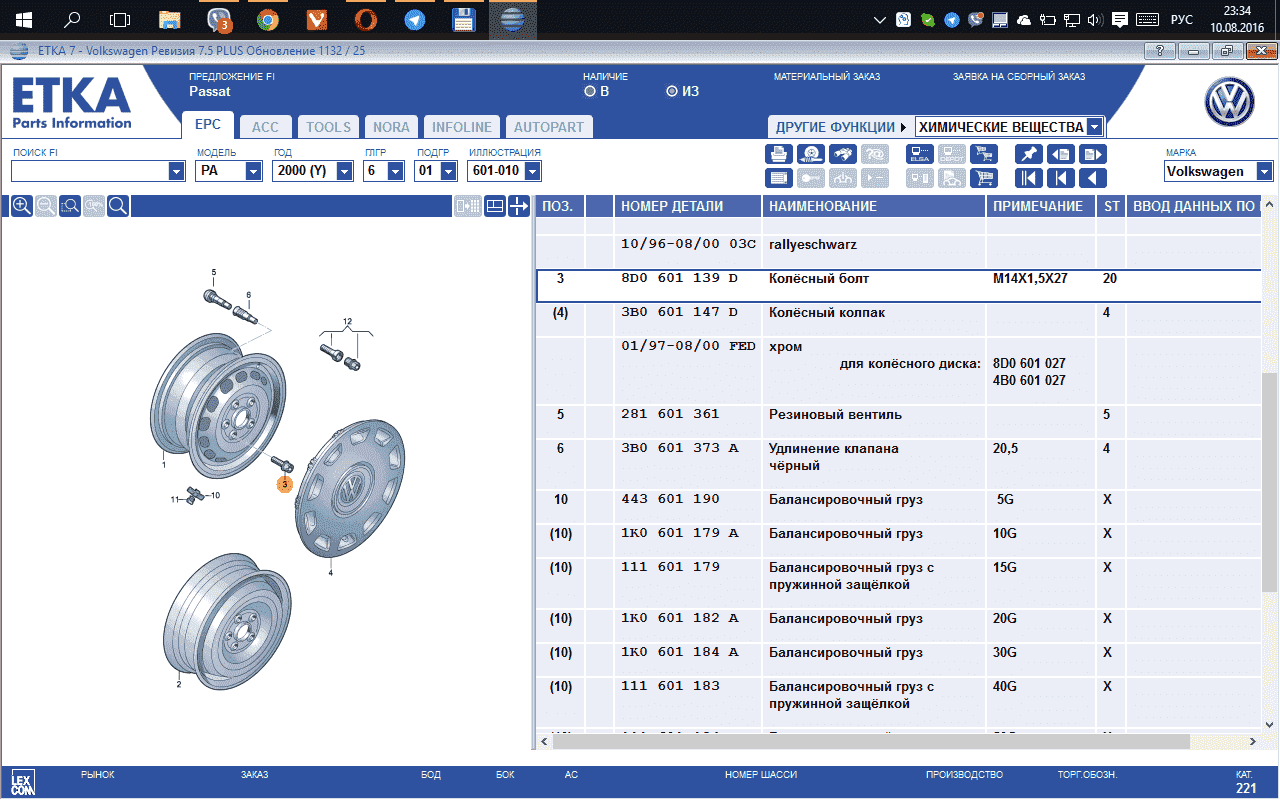Screen dimensions: 1280x800
Task: Click the Viber taskbar icon with badge
Action: click(219, 20)
